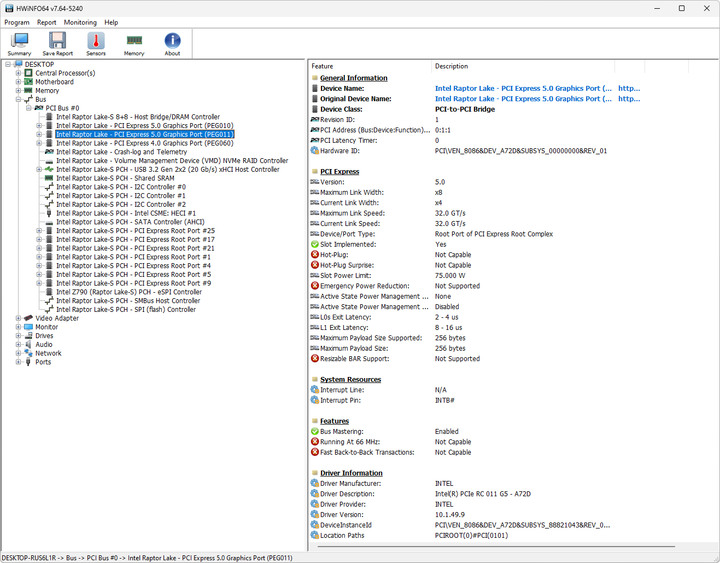Expand the PEG010 Graphics Port node

click(x=39, y=125)
